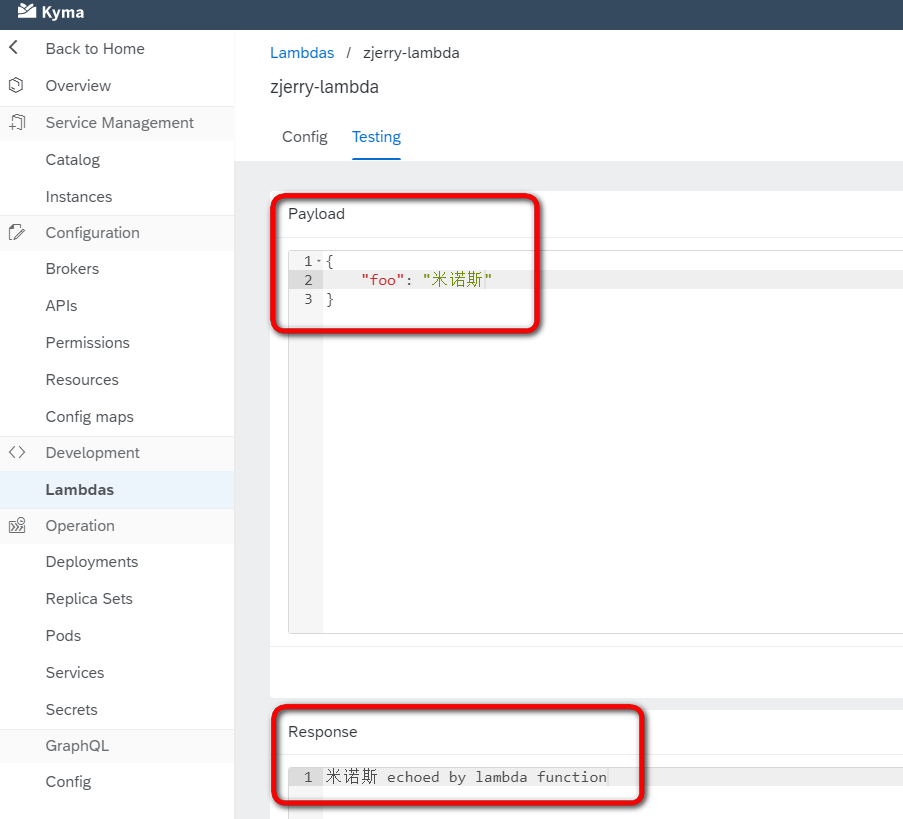Screen dimensions: 903x819
Task: Select the Lambdas sidebar entry
Action: point(79,490)
